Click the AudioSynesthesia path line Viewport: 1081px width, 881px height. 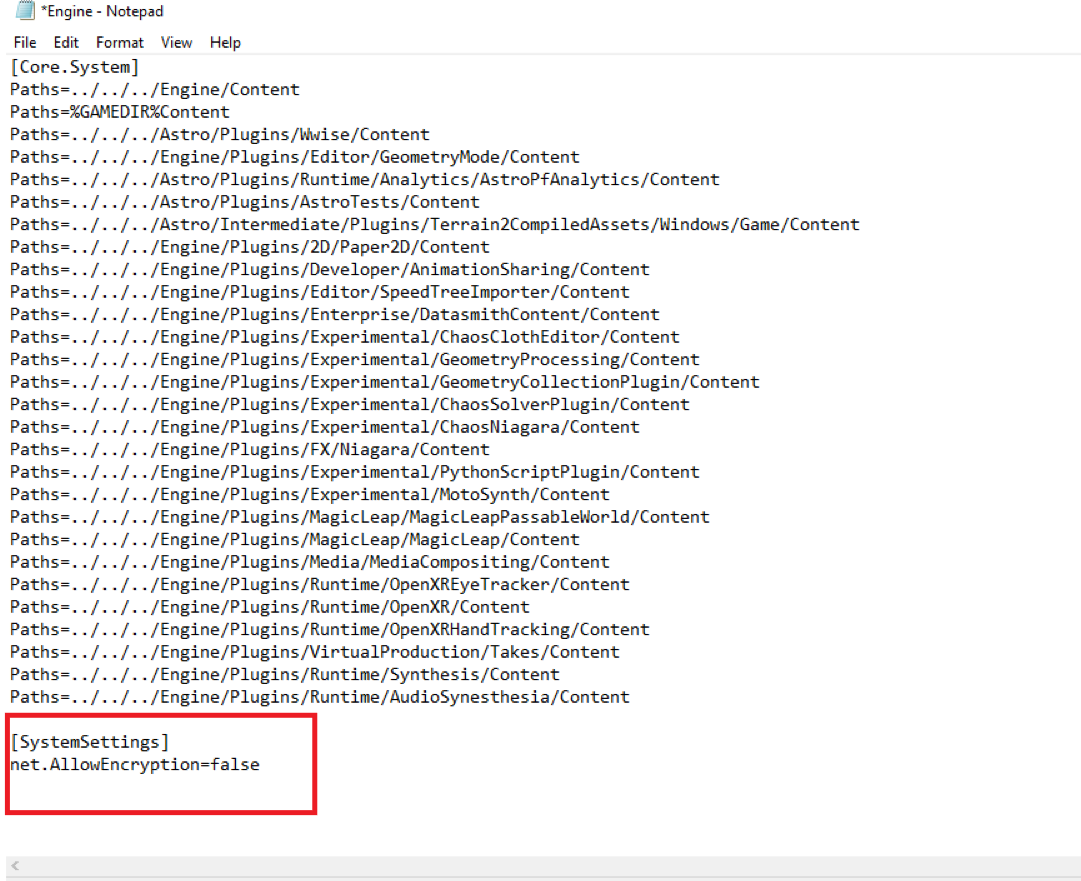tap(320, 697)
